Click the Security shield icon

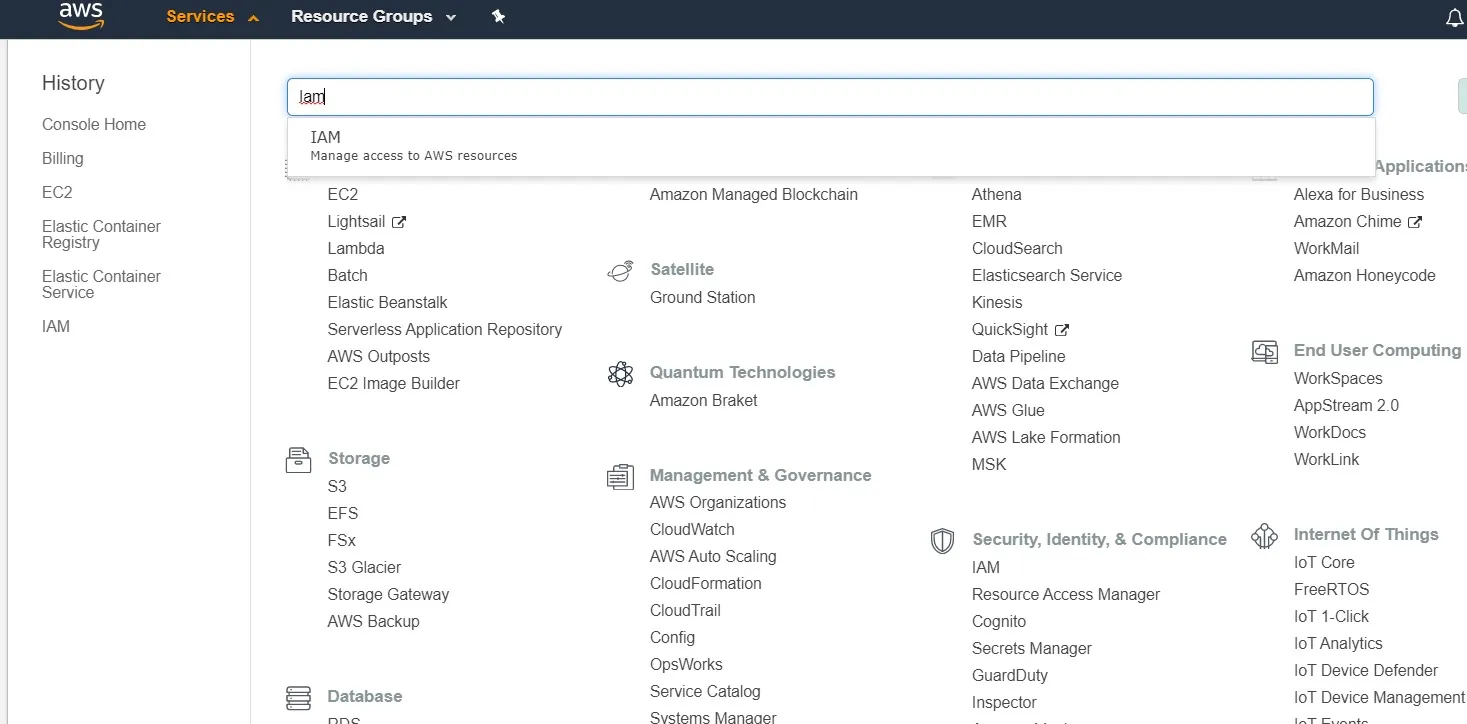942,541
